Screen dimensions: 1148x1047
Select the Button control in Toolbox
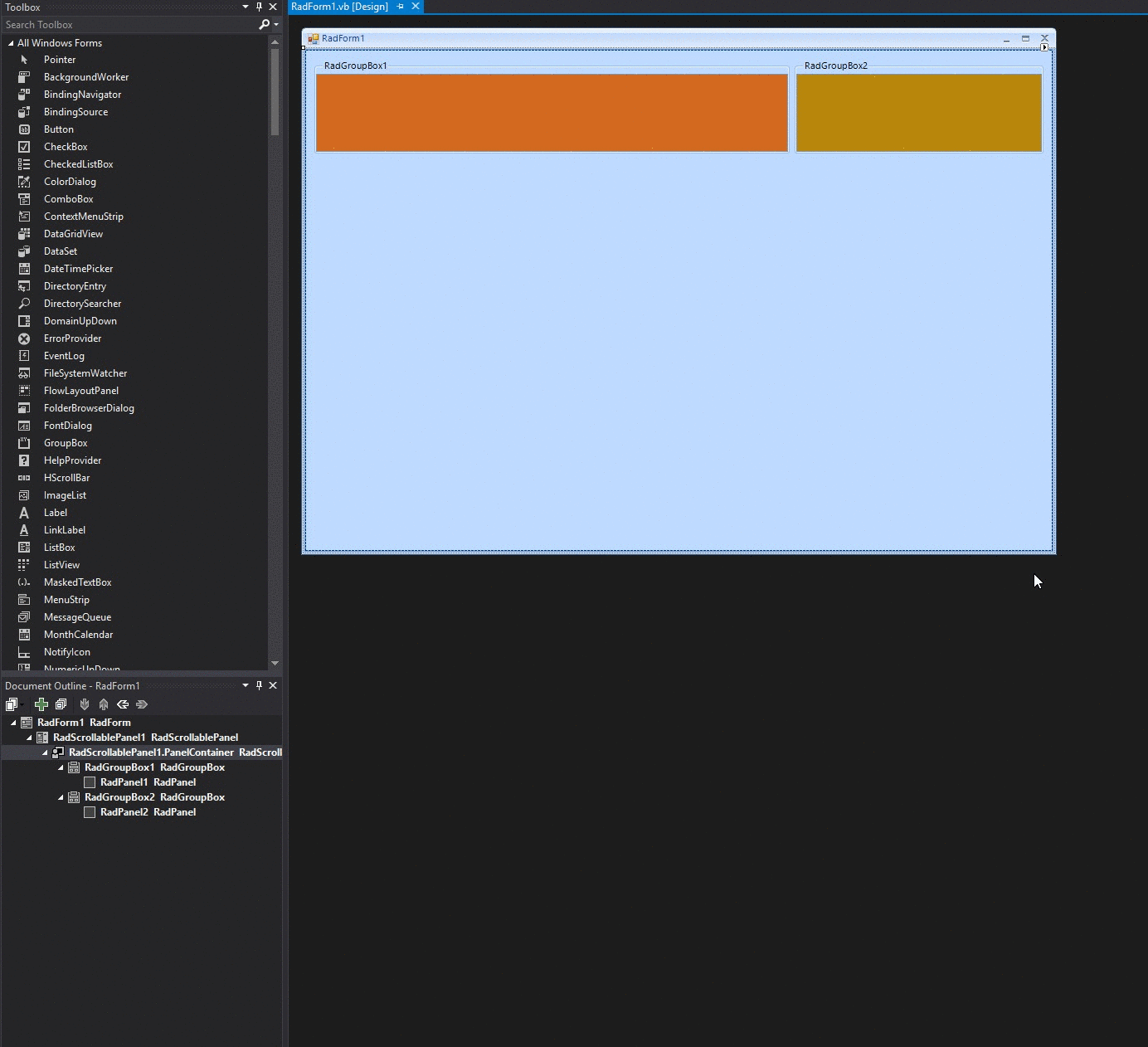click(x=59, y=129)
